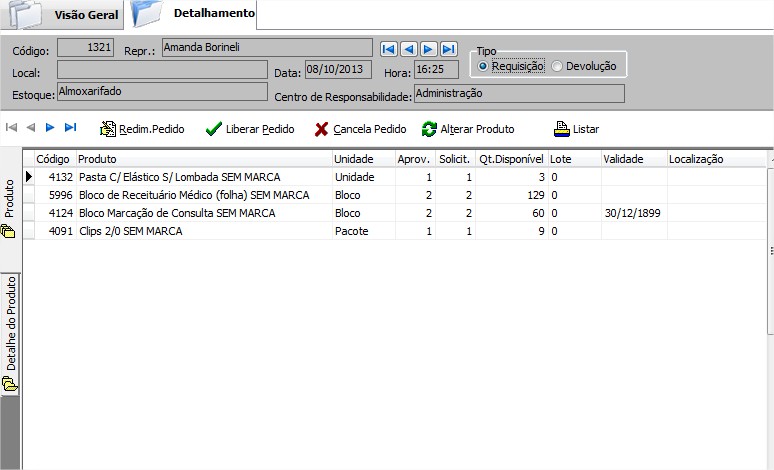Click the Data field showing 08/10/2013

338,70
